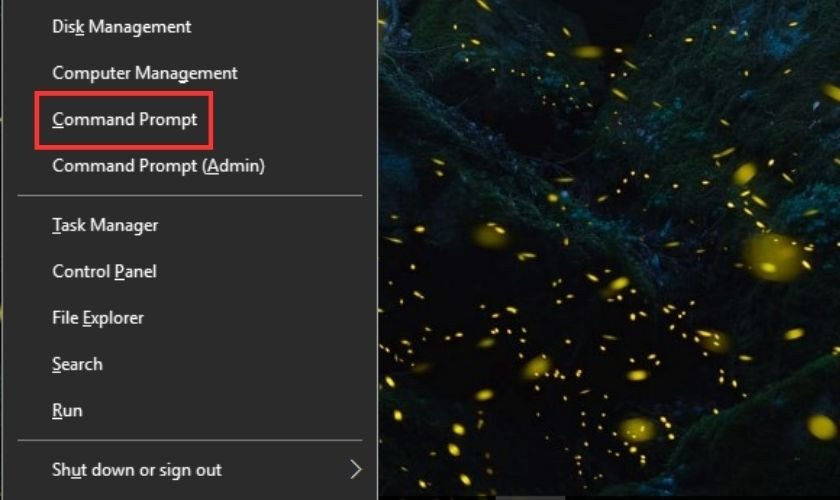Start Task Manager

(x=105, y=226)
